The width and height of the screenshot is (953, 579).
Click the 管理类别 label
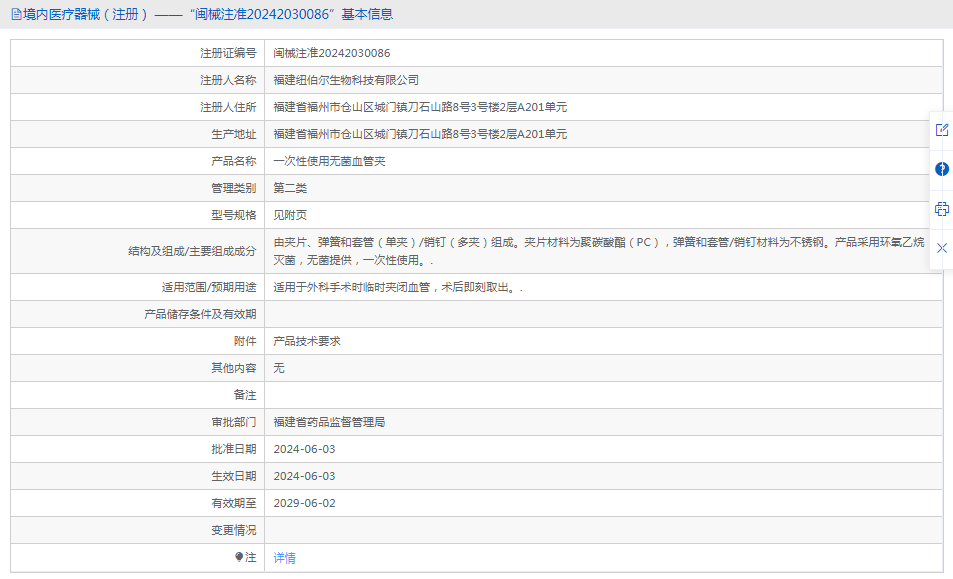(x=233, y=188)
